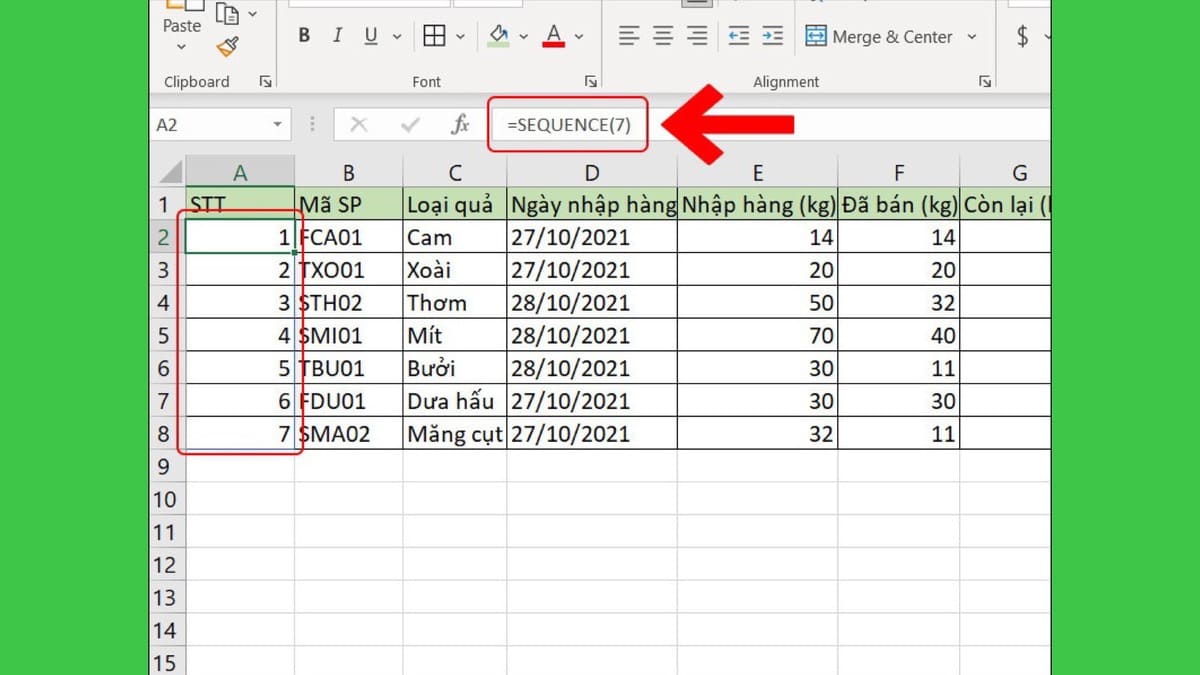Click the red Font Color swatch
The width and height of the screenshot is (1200, 675).
(553, 44)
